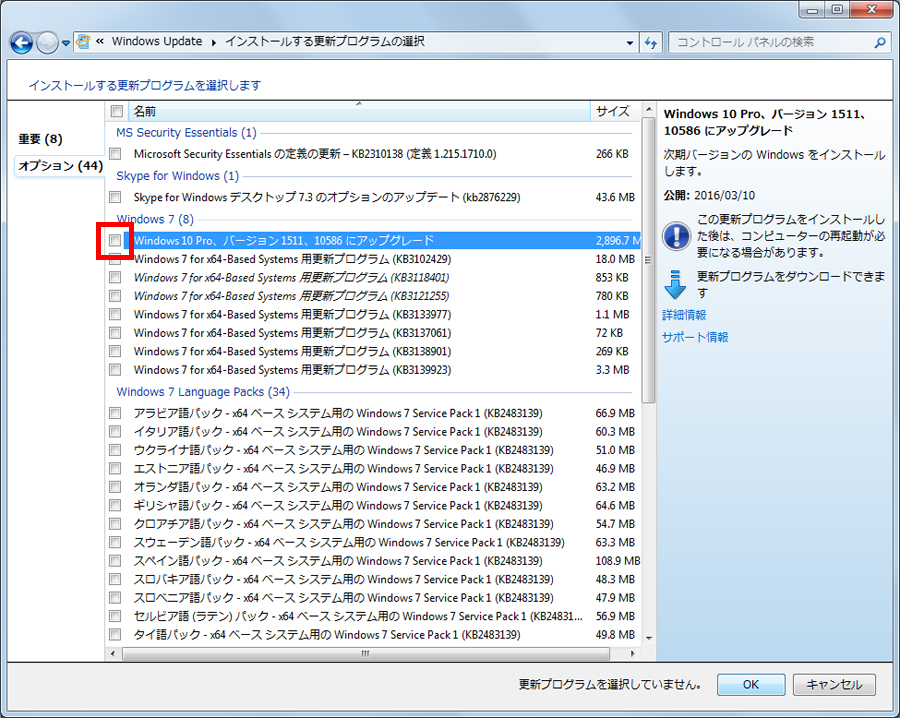900x718 pixels.
Task: Check the KB3138901 update checkbox
Action: pyautogui.click(x=115, y=351)
